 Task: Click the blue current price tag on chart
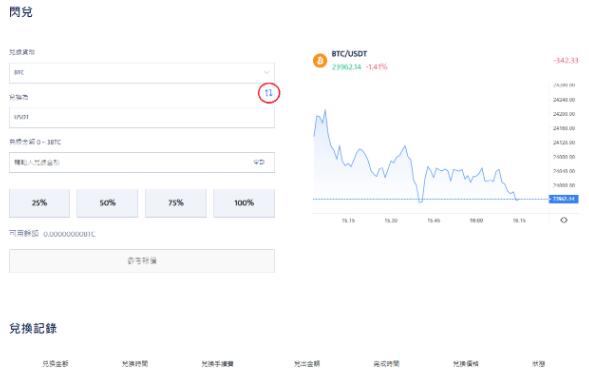(x=563, y=199)
